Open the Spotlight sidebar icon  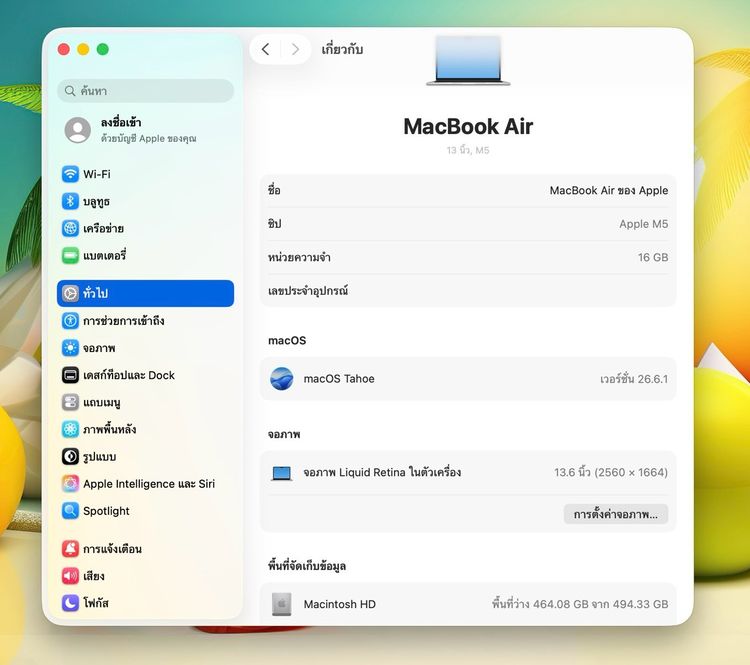[70, 511]
